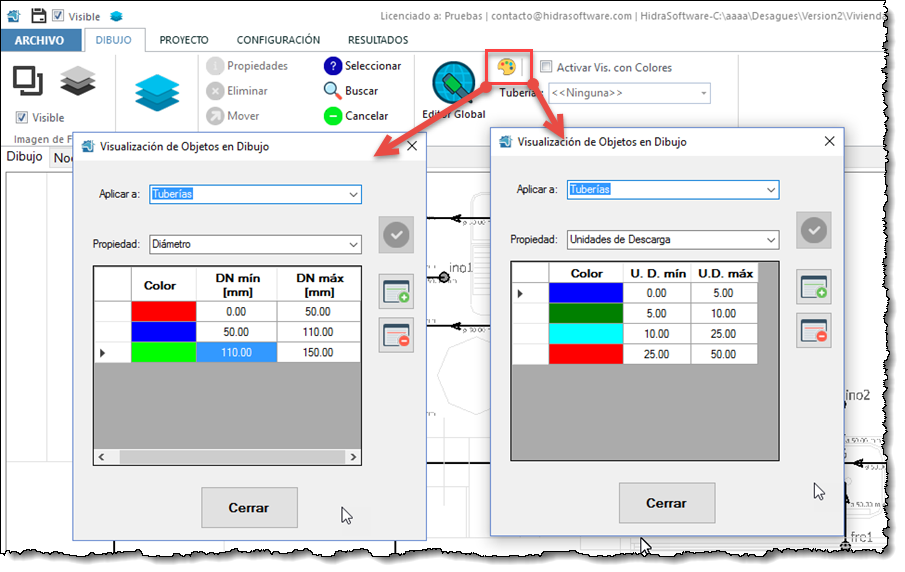This screenshot has width=905, height=572.
Task: Toggle the Visible checkbox in the title bar
Action: point(58,16)
